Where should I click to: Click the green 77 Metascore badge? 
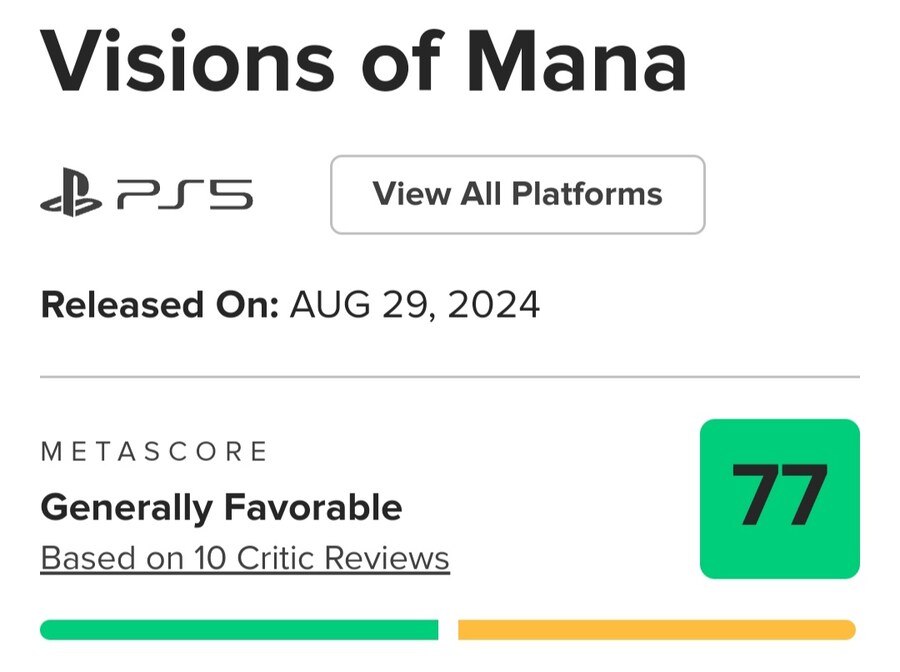click(x=779, y=498)
